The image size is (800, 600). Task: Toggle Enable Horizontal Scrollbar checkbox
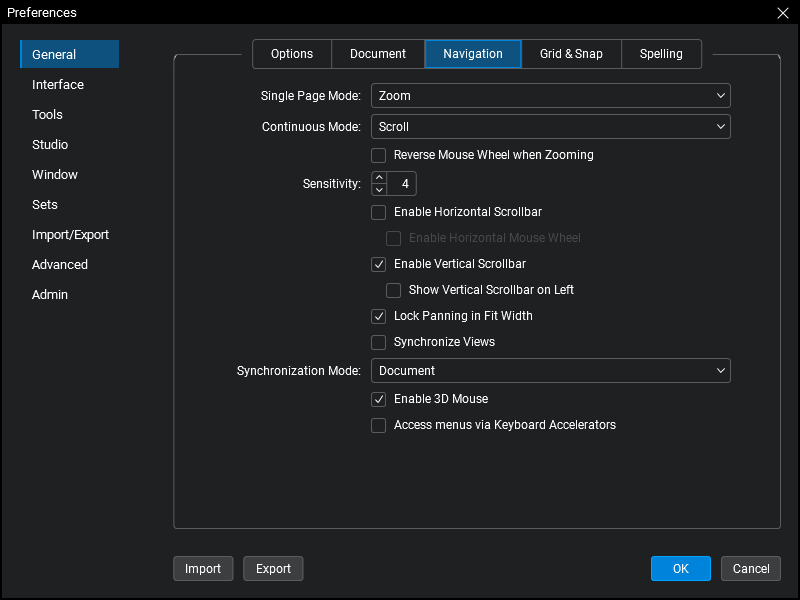point(379,212)
